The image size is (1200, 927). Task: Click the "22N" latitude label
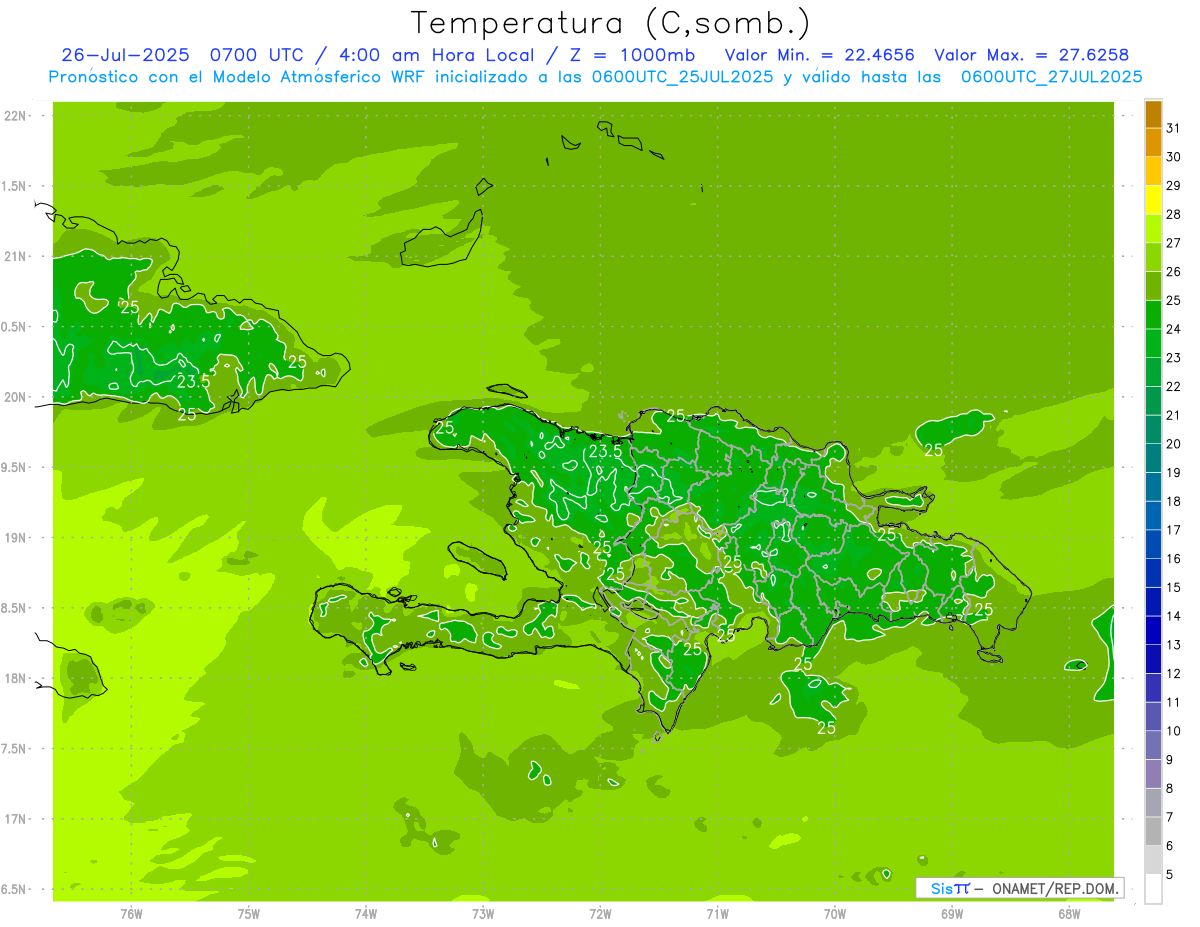15,116
